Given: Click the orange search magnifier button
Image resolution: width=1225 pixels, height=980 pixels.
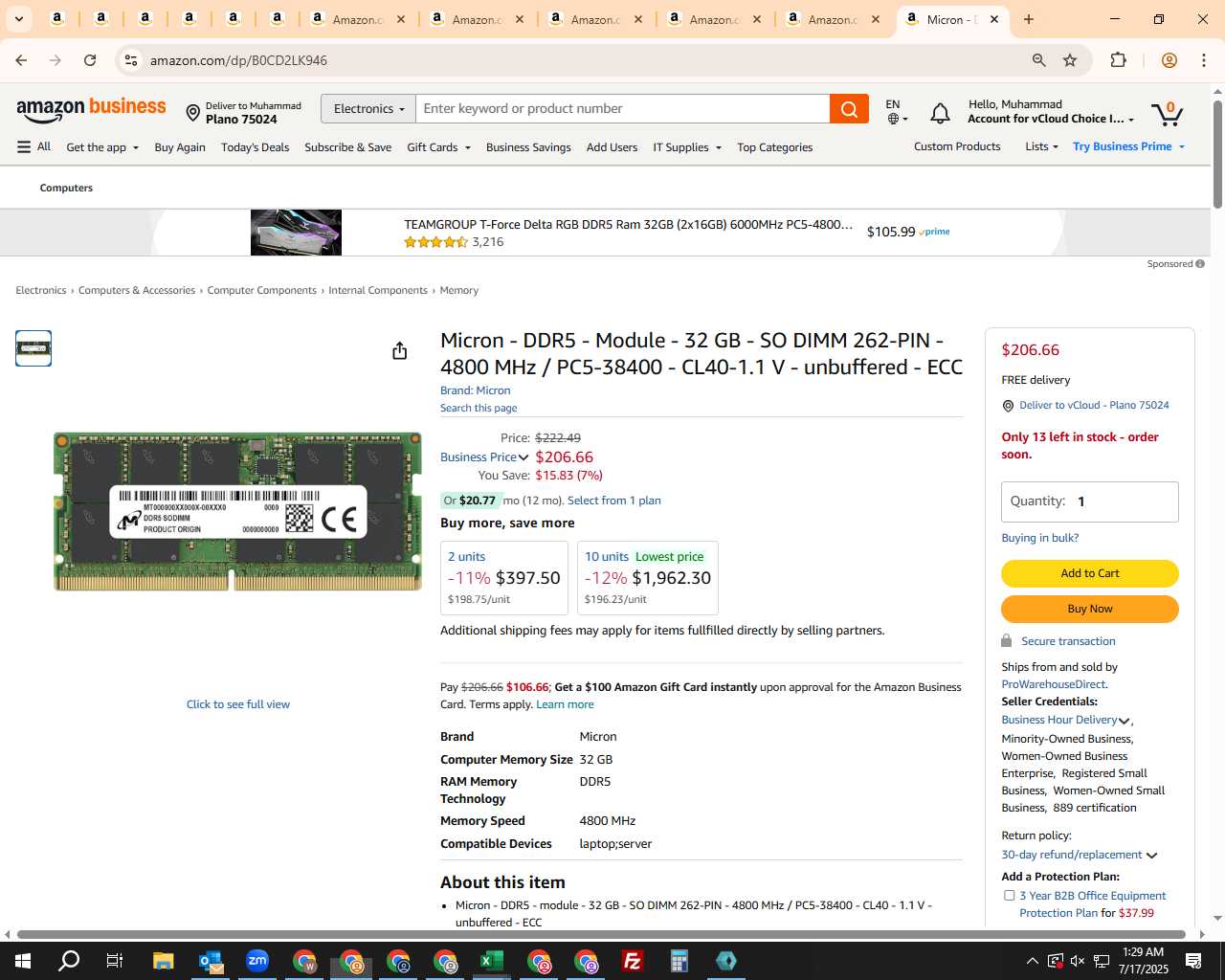Looking at the screenshot, I should point(849,109).
